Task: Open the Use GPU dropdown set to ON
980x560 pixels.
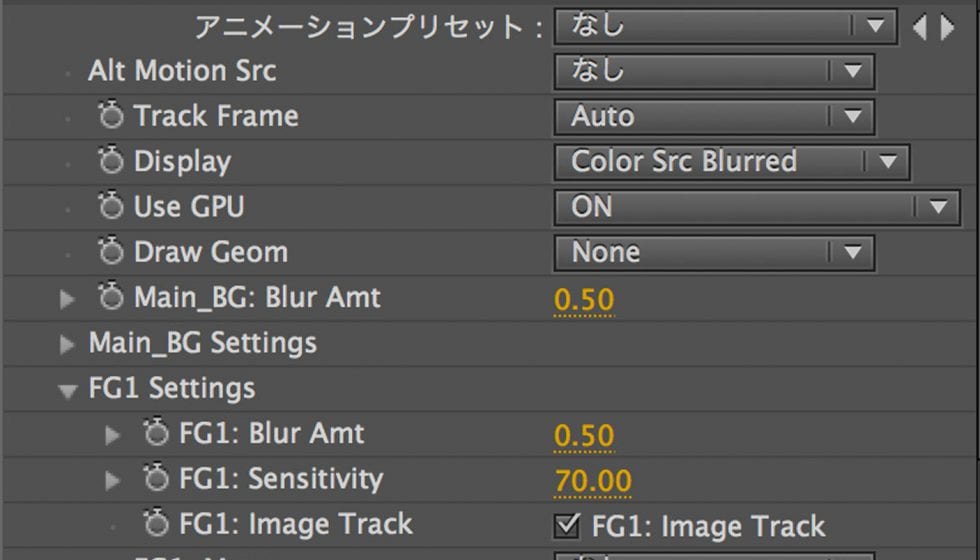Action: coord(757,208)
